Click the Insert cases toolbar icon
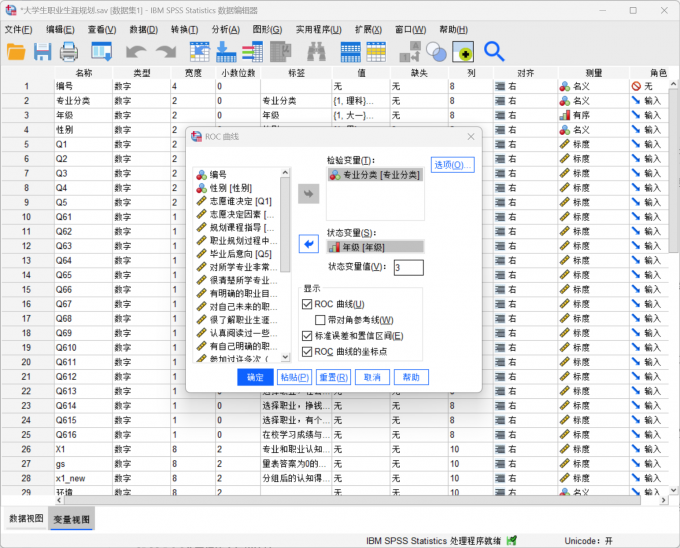 point(350,52)
